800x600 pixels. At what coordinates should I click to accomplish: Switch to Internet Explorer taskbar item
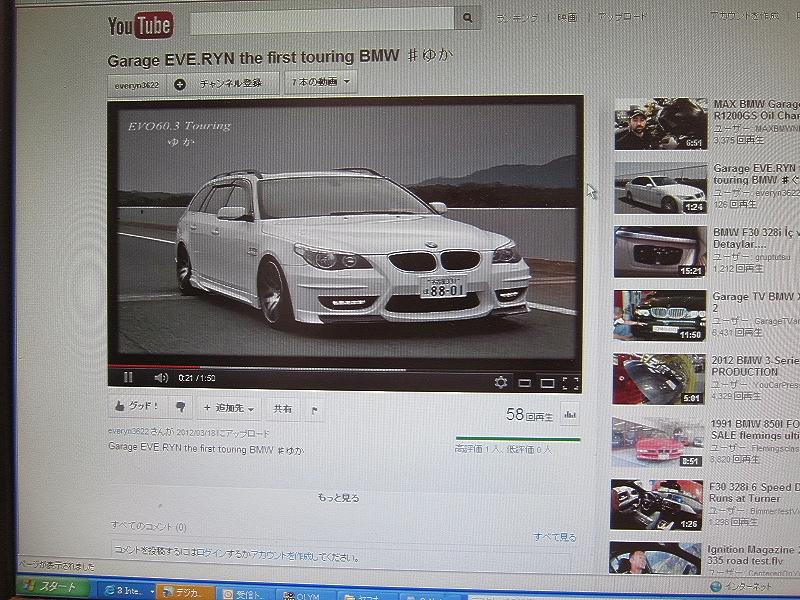pos(126,590)
